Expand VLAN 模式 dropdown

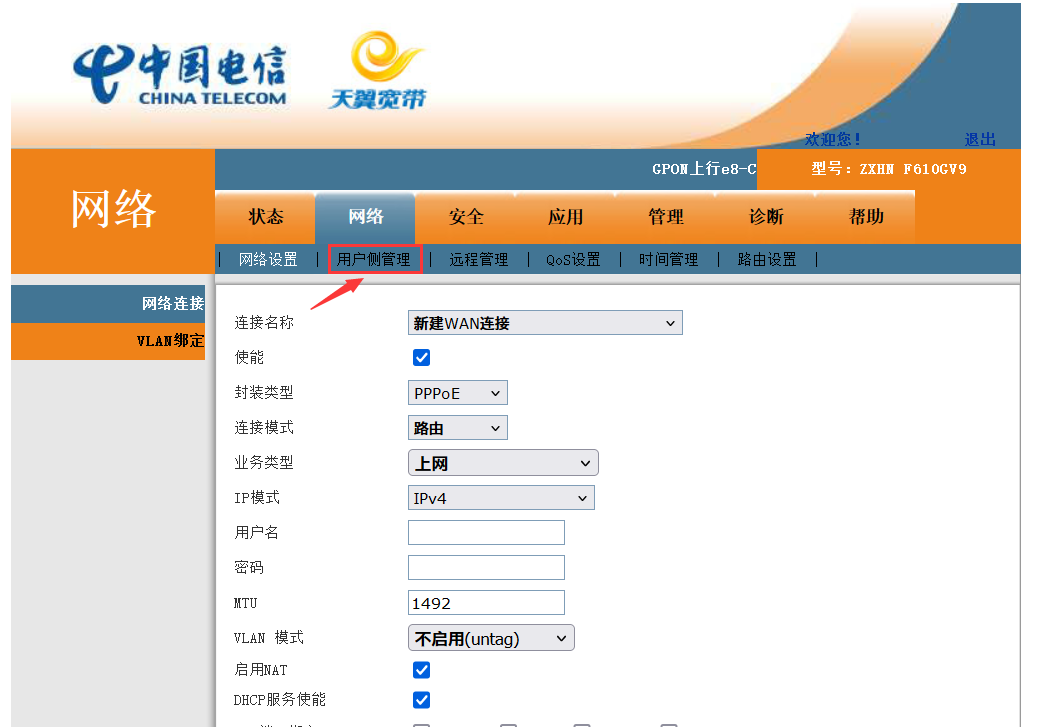491,638
